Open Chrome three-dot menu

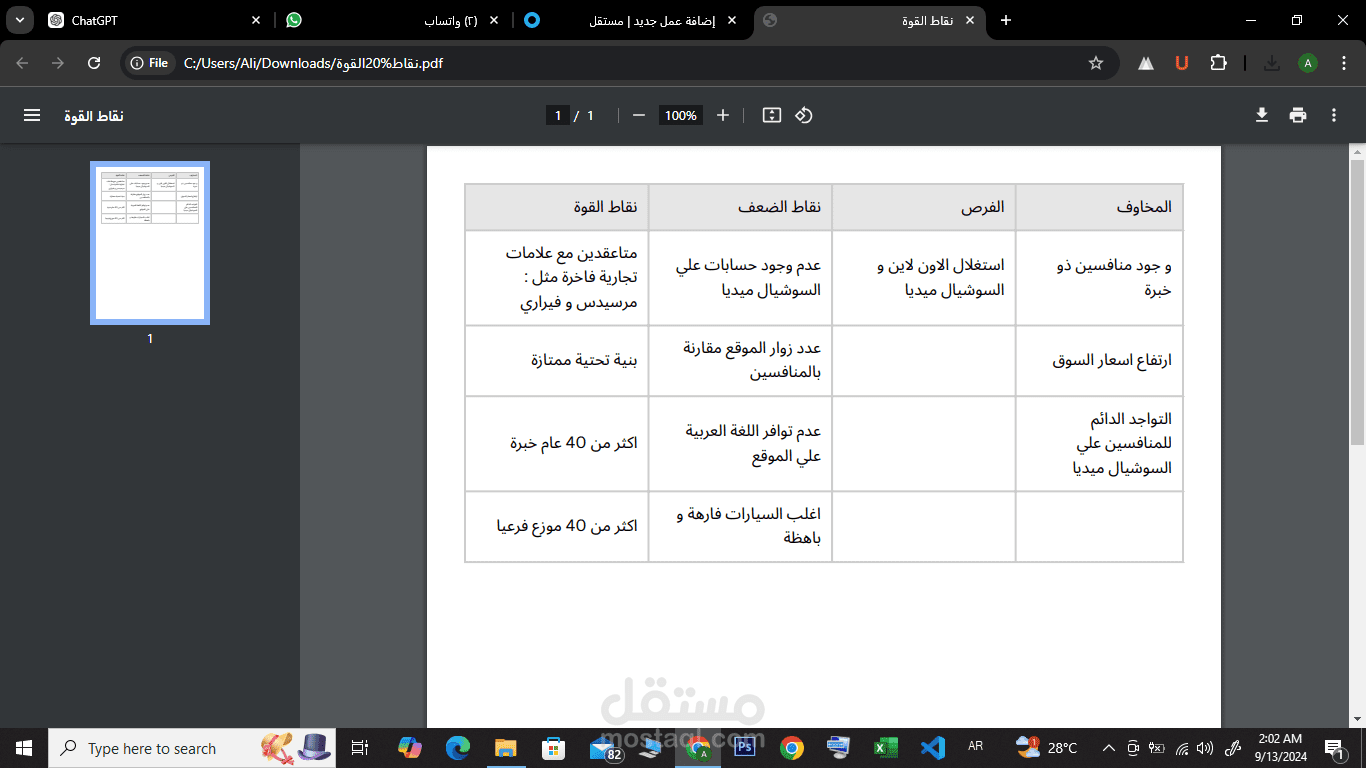[x=1344, y=63]
